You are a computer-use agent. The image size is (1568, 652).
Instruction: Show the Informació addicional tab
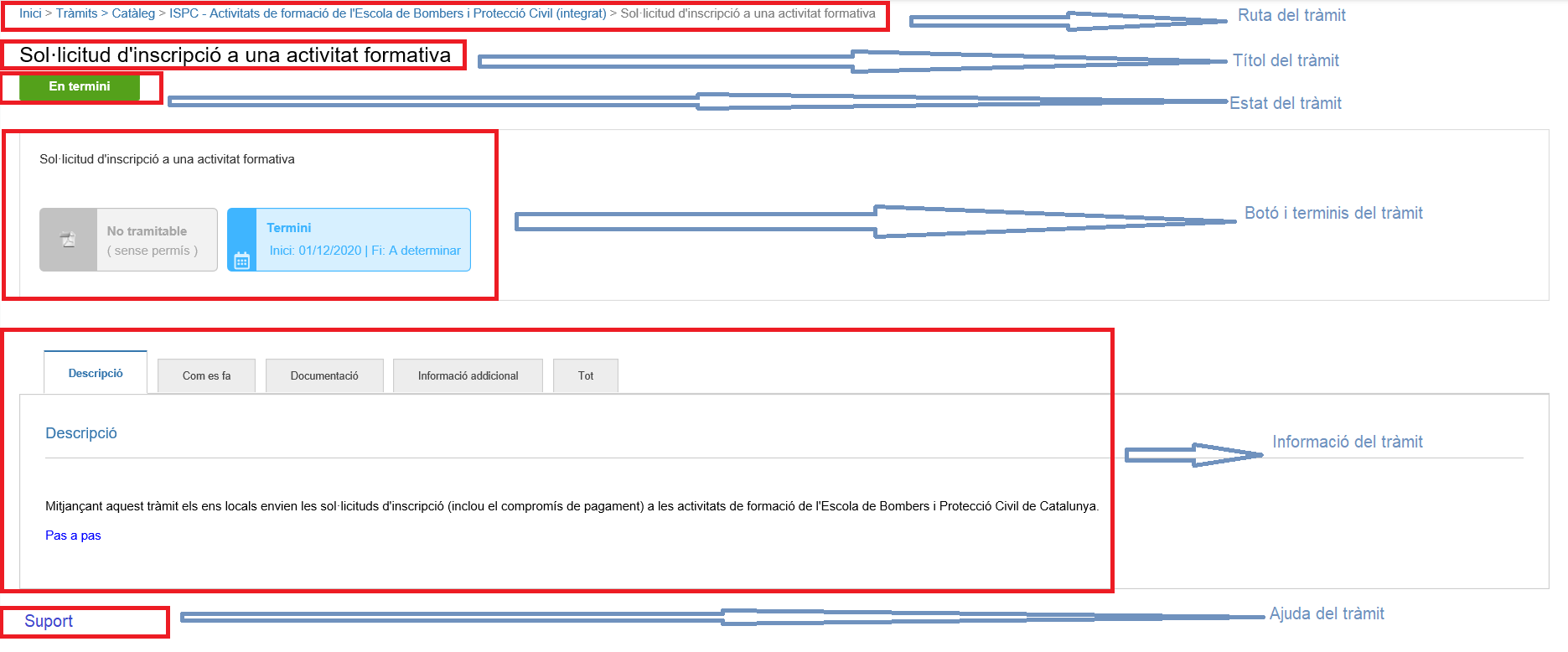468,376
